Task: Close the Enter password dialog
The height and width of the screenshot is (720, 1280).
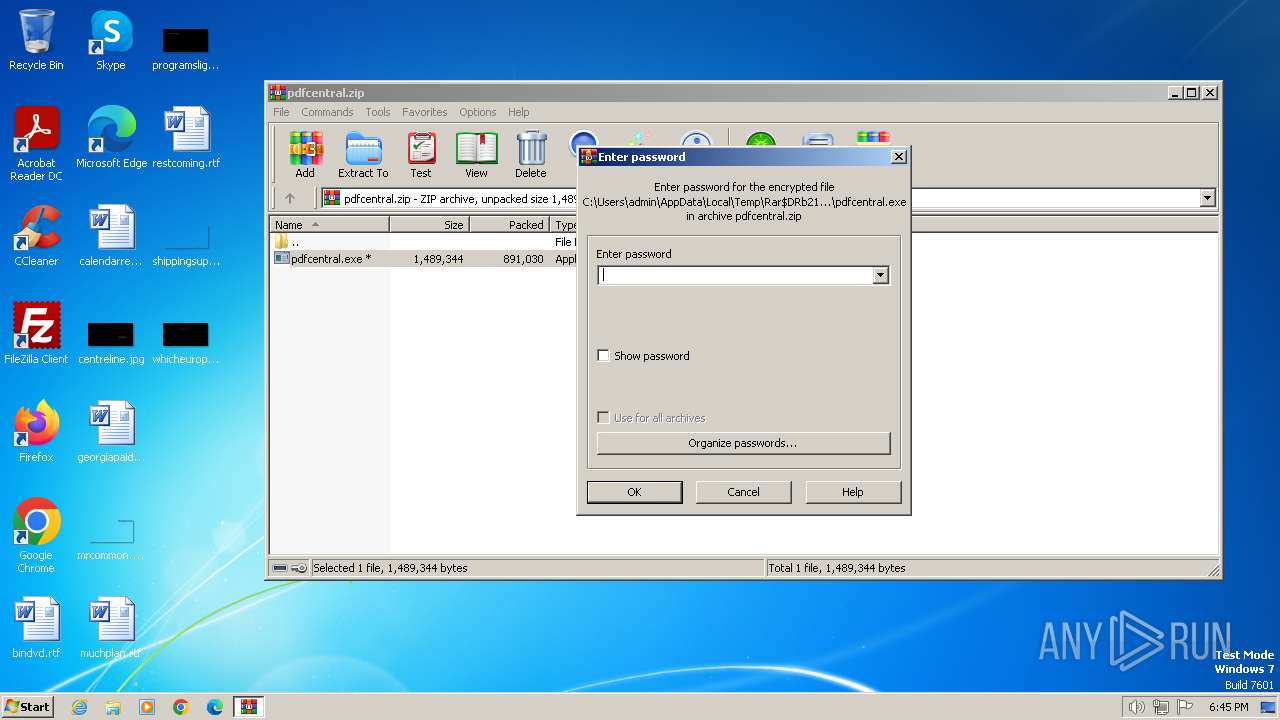Action: pos(898,157)
